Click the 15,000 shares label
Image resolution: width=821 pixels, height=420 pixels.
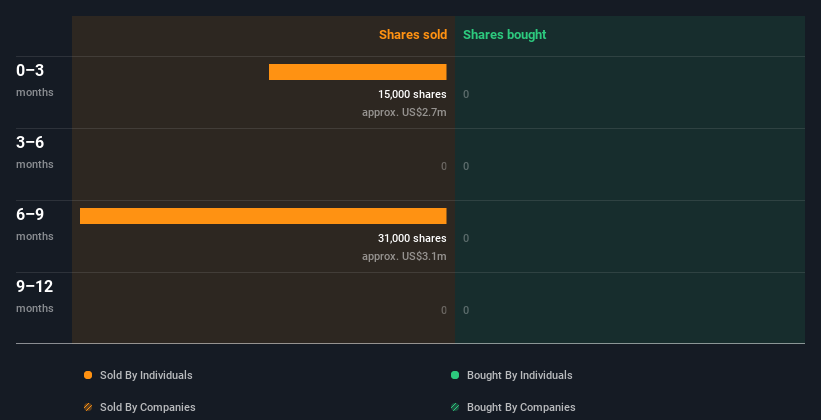click(412, 94)
